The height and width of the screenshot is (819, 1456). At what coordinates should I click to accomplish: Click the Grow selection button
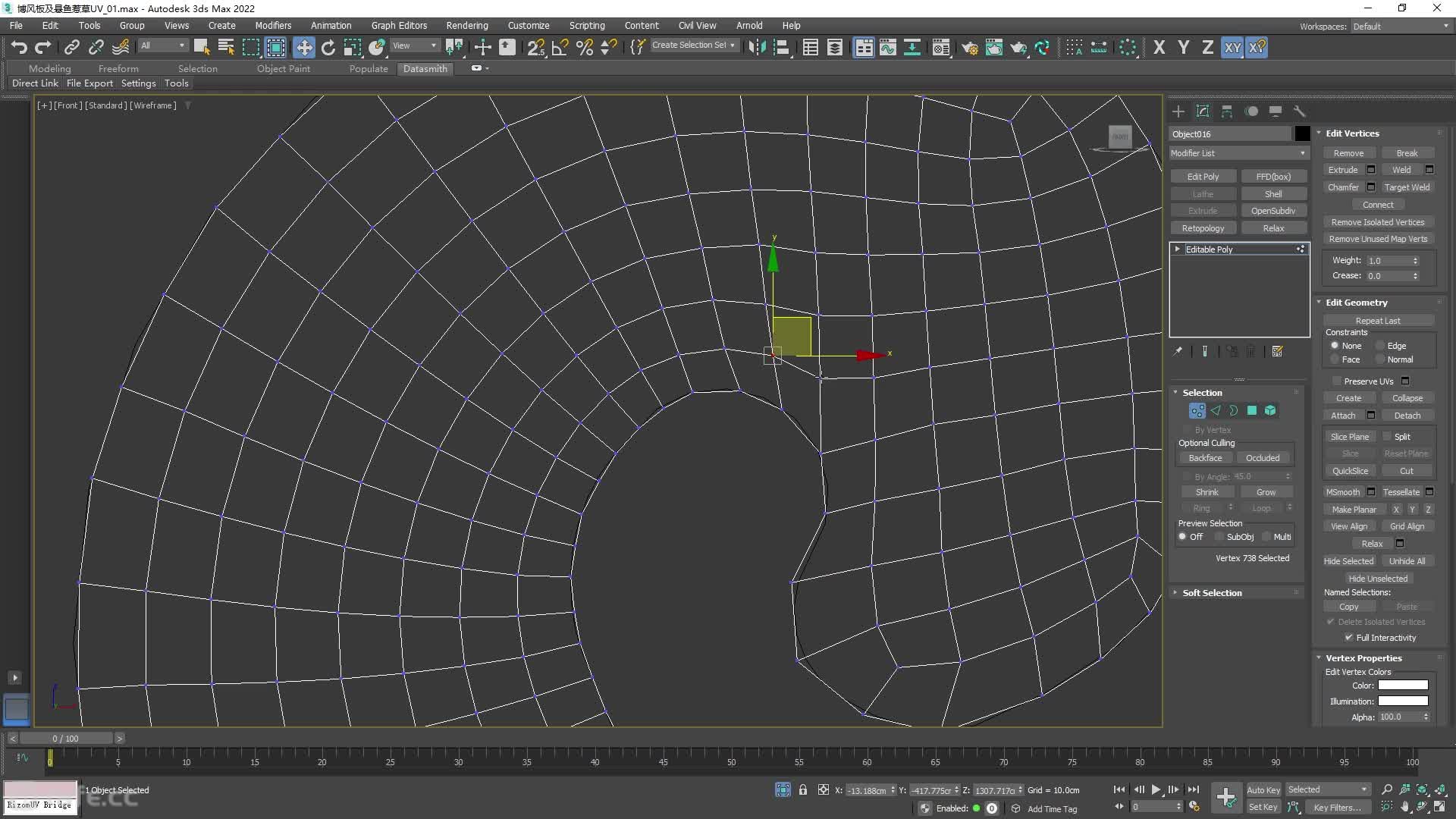(x=1266, y=492)
